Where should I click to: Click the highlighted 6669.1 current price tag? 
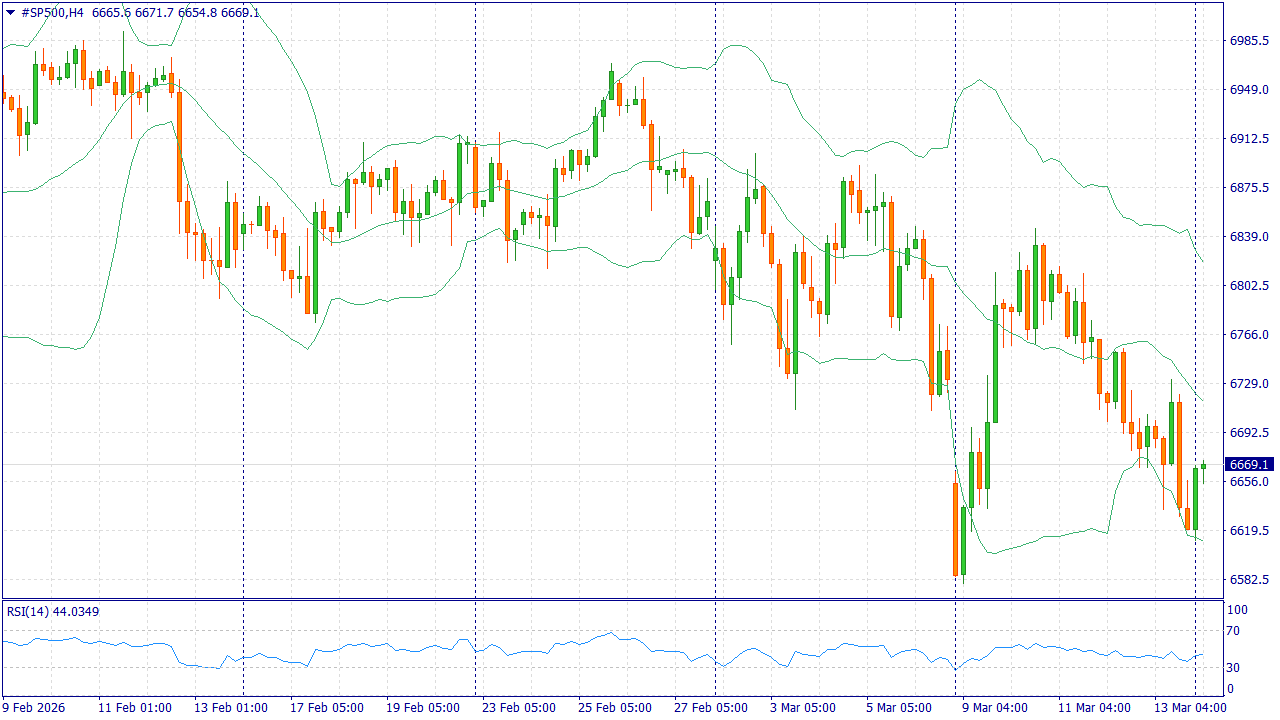[x=1249, y=465]
